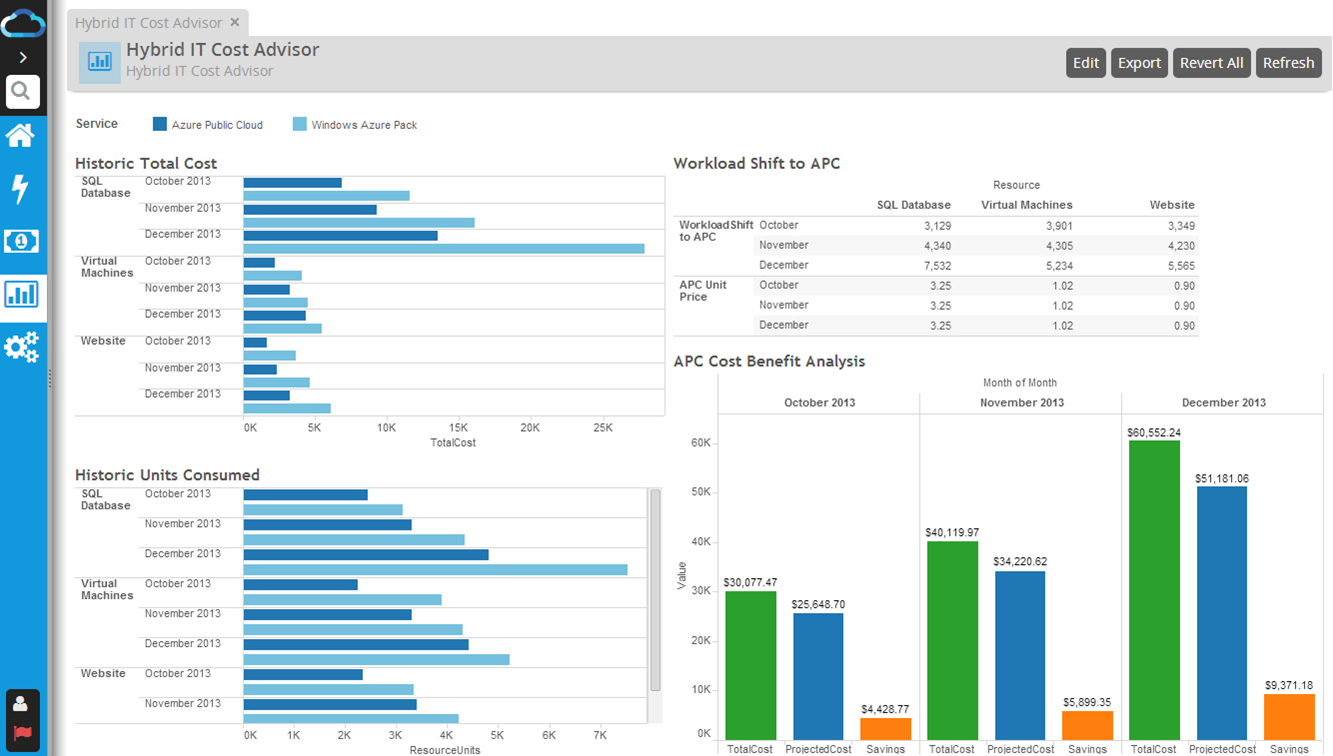This screenshot has width=1333, height=756.
Task: Click the red flag icon
Action: point(21,733)
